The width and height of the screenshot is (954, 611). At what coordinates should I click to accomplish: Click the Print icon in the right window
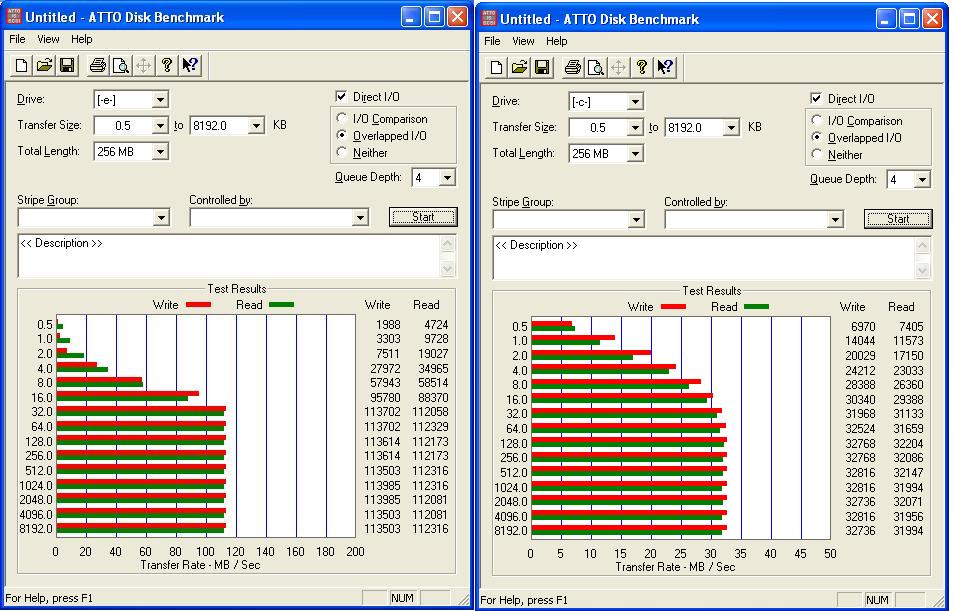573,67
